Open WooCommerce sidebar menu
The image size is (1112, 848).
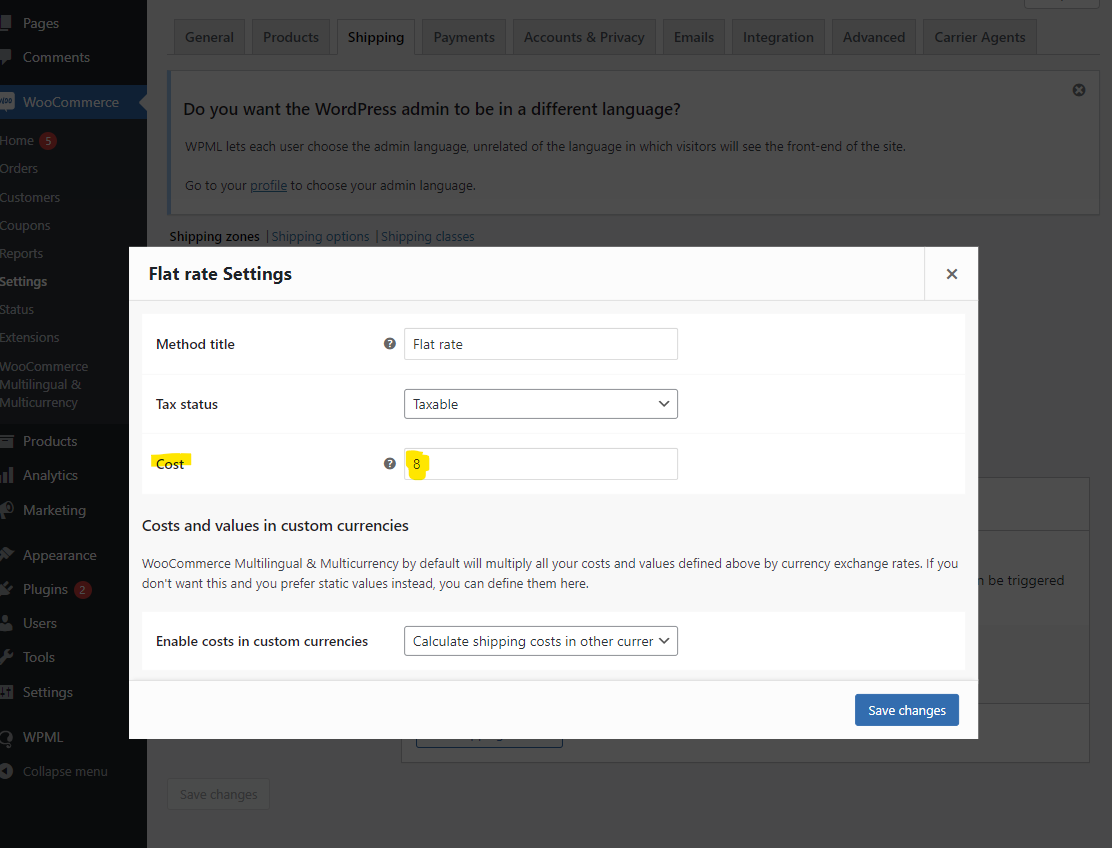coord(70,102)
